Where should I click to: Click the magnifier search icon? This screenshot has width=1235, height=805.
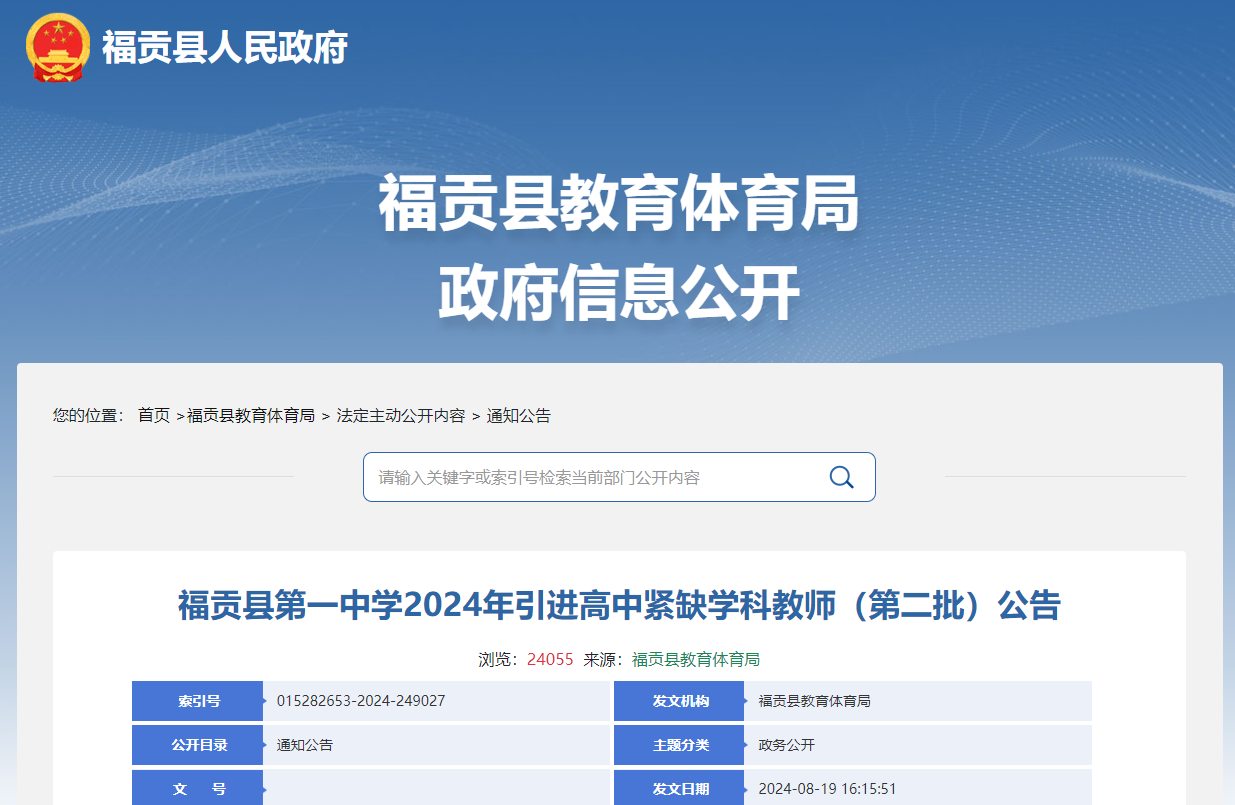point(841,477)
